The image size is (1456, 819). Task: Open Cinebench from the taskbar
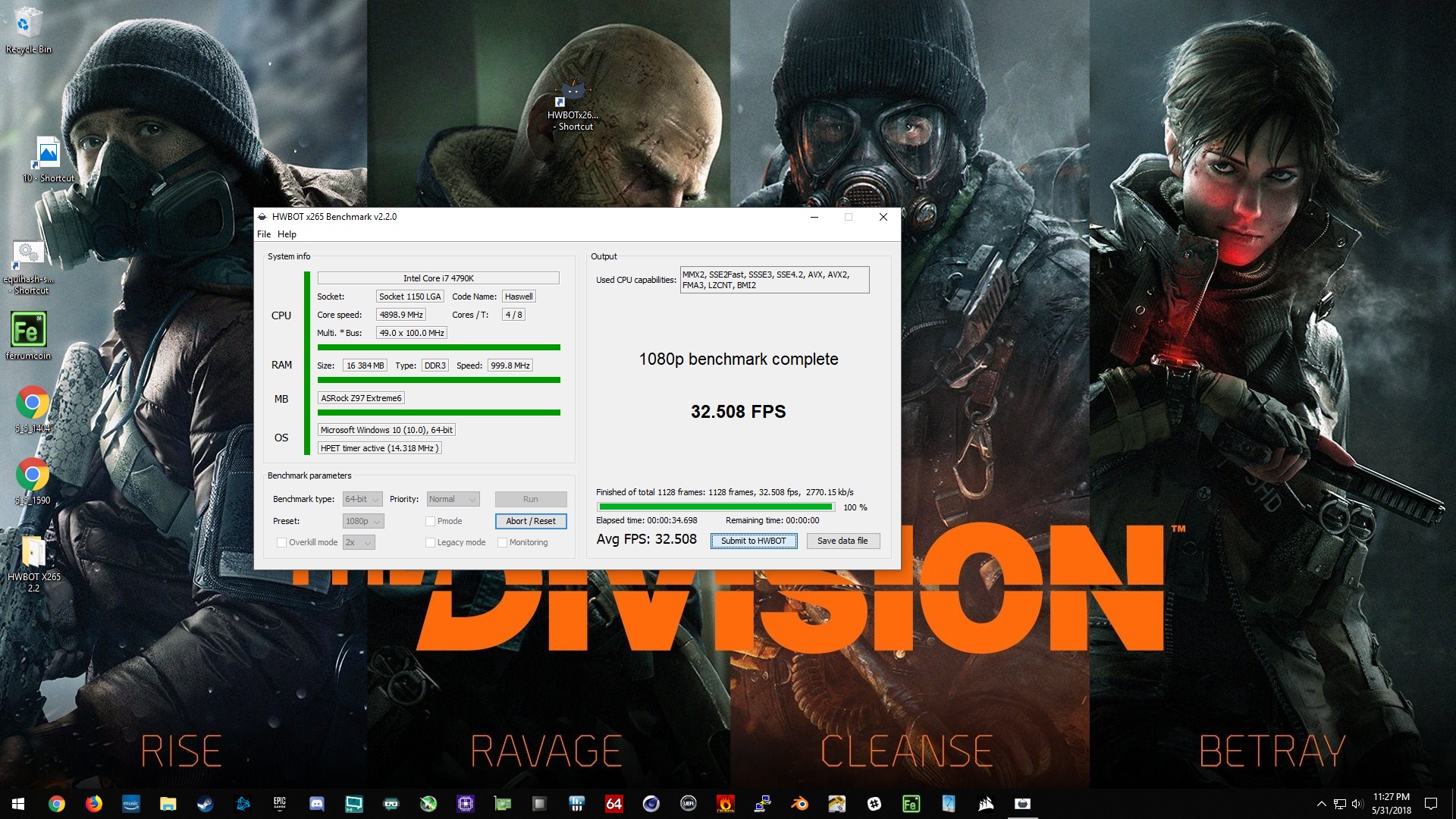pos(651,804)
